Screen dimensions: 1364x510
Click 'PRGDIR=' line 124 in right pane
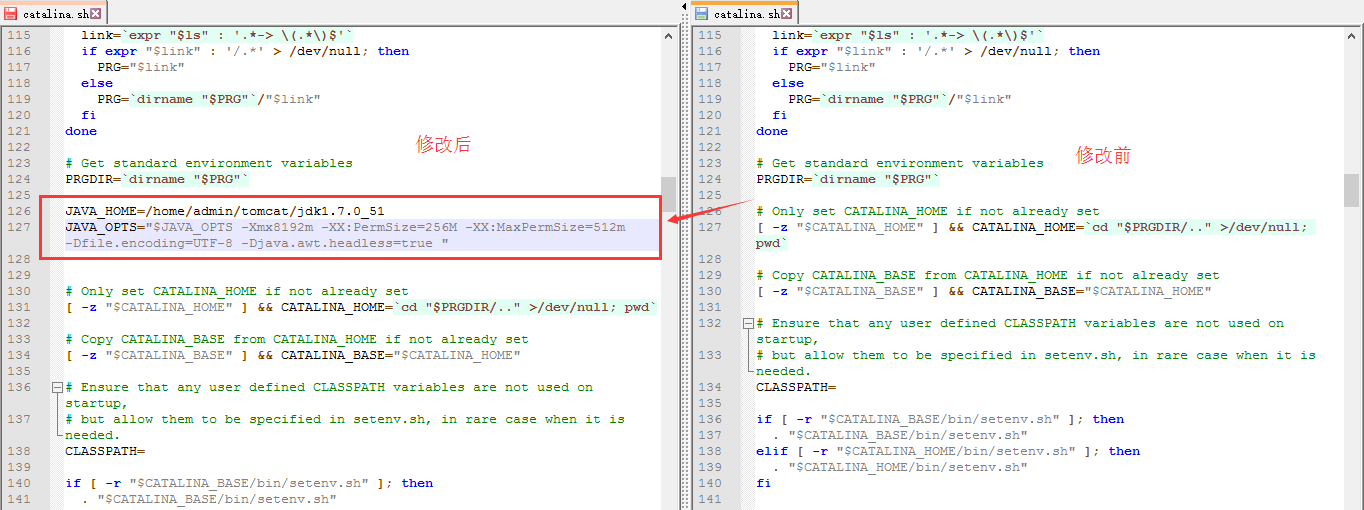(x=848, y=179)
